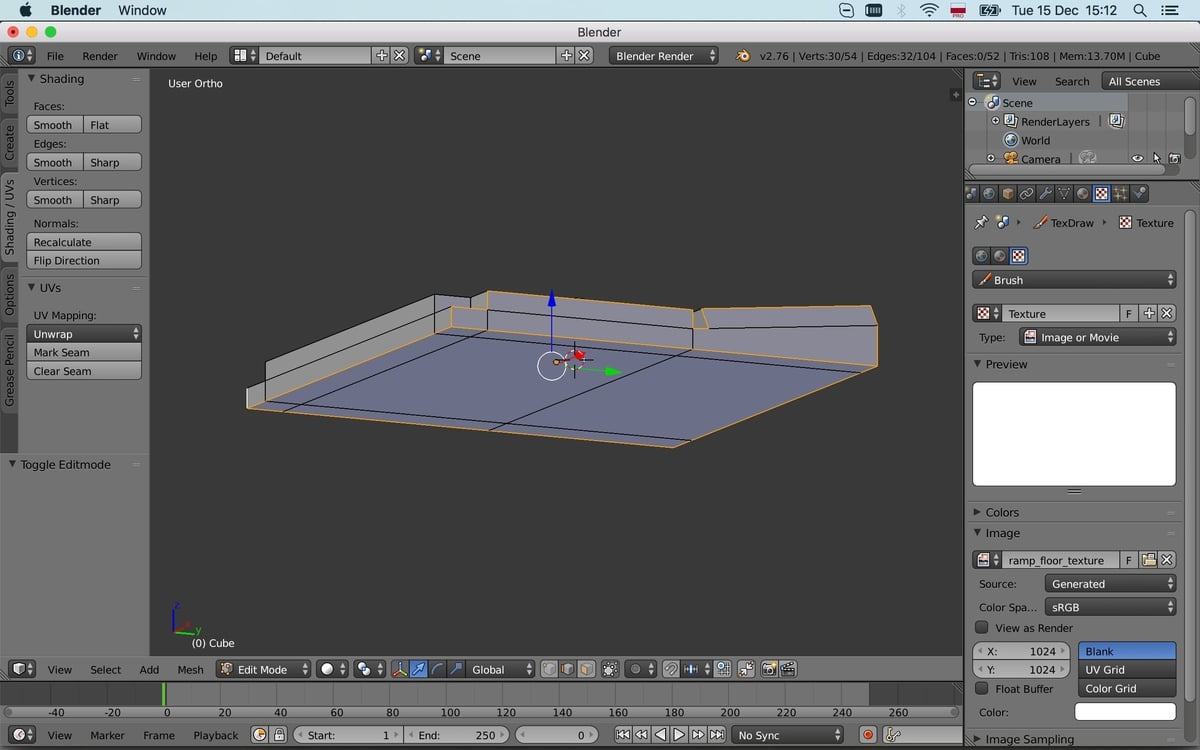Enable the snap magnet in the header

[672, 668]
